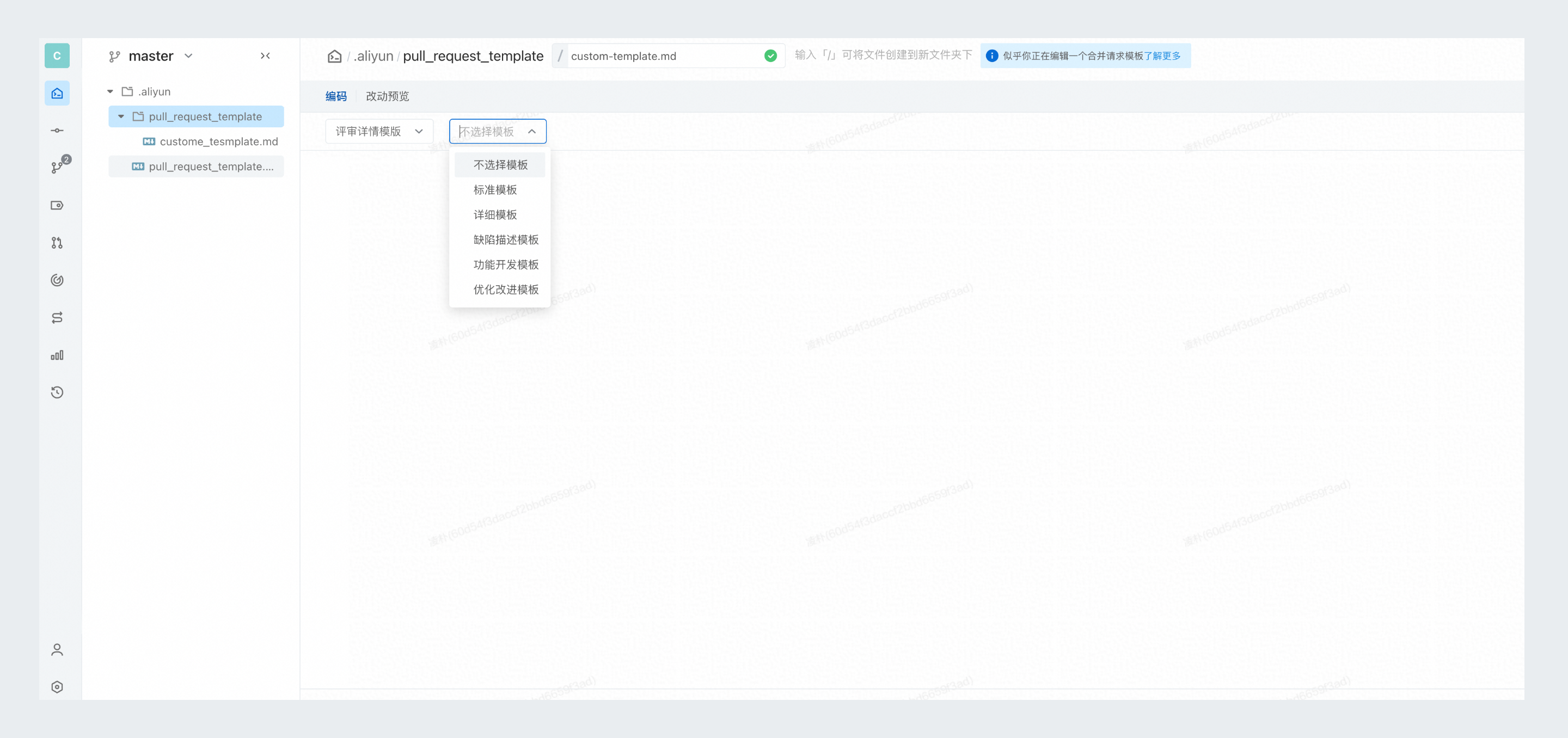Click the markdown icon of pull_request_template file

point(138,167)
